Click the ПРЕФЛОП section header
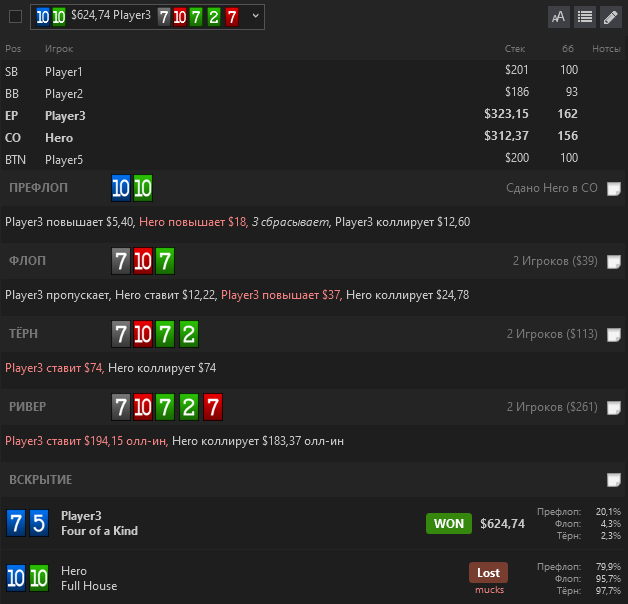Viewport: 628px width, 604px height. point(38,188)
